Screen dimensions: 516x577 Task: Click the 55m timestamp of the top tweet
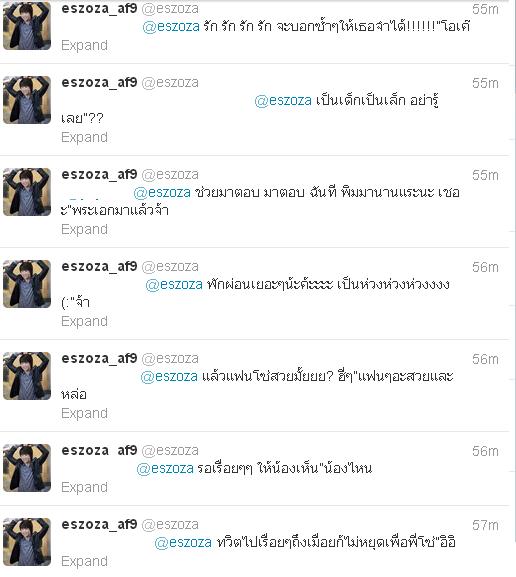(x=485, y=9)
